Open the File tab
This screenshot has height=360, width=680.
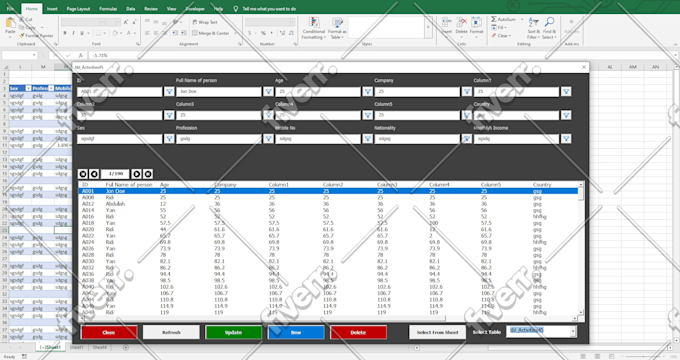[10, 9]
